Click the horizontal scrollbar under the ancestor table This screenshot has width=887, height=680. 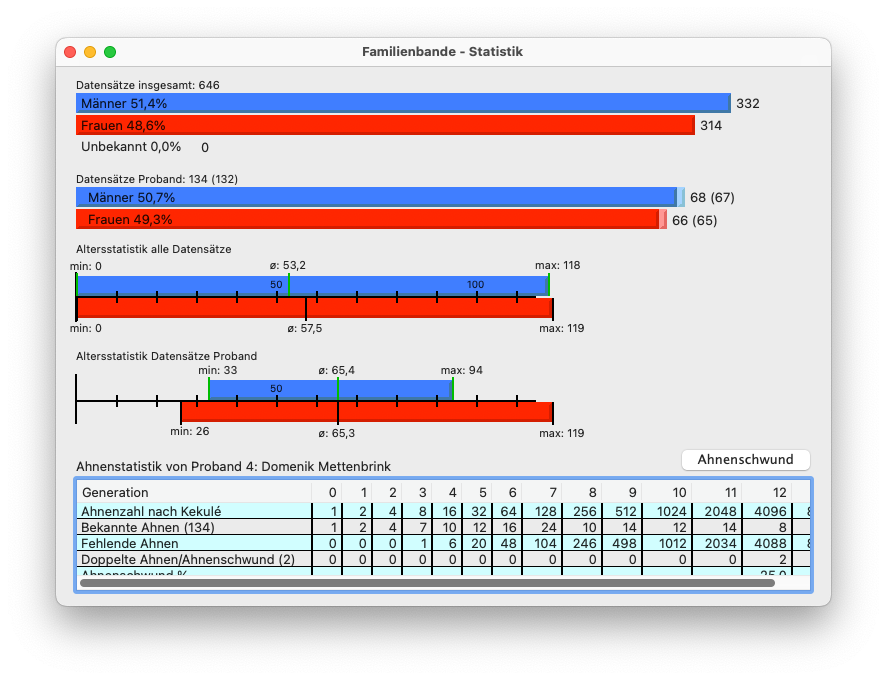(426, 583)
